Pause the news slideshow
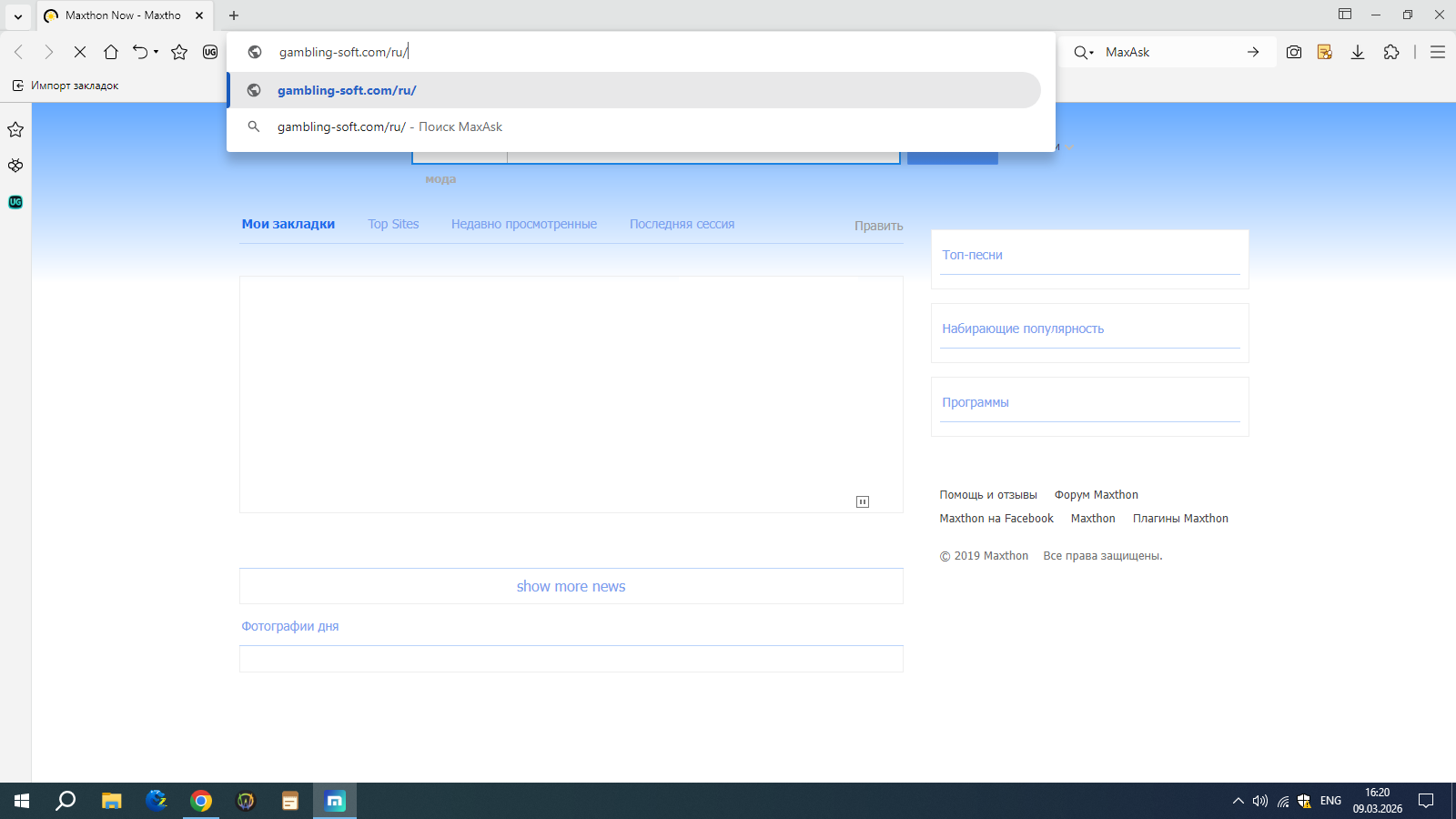The width and height of the screenshot is (1456, 819). (x=863, y=501)
